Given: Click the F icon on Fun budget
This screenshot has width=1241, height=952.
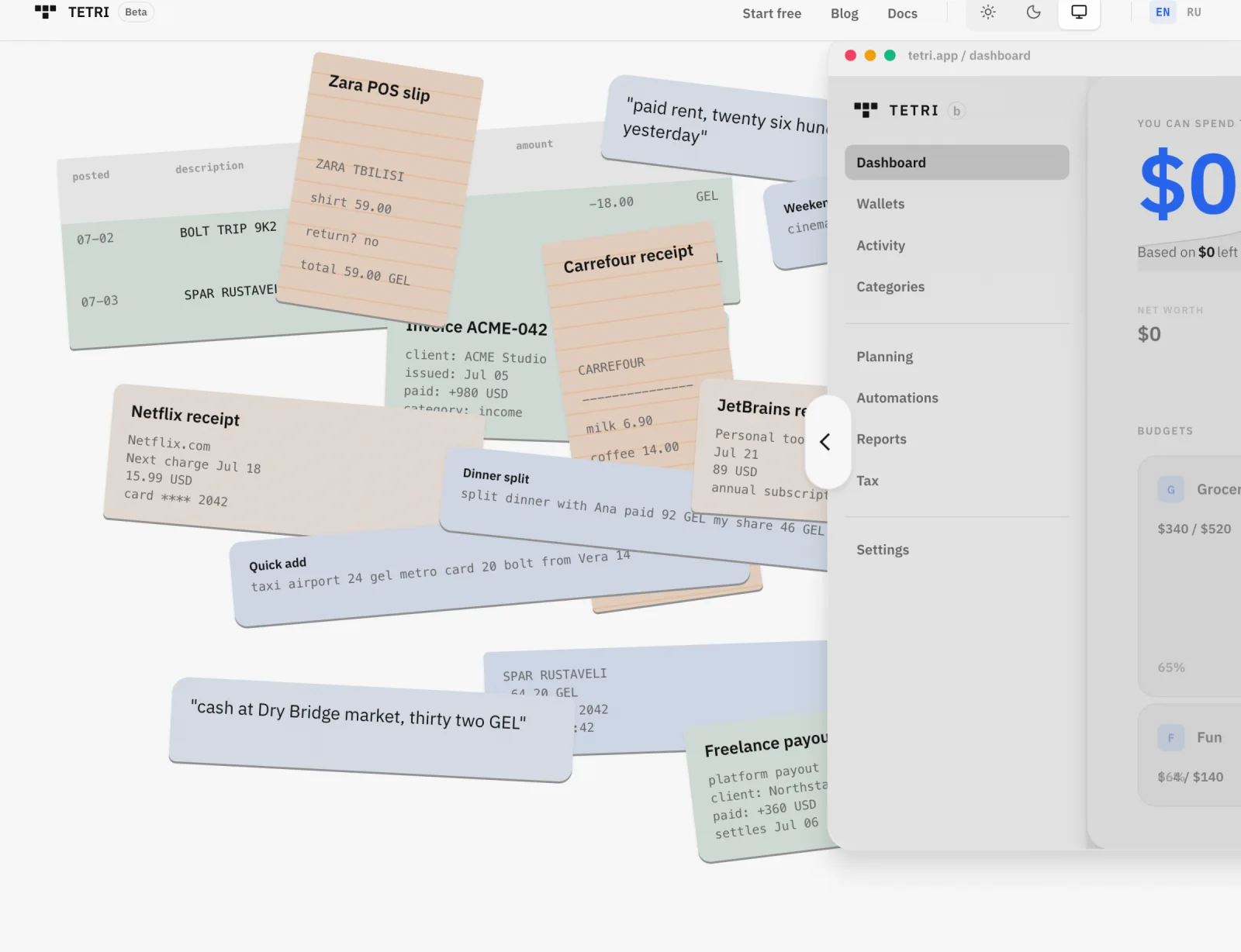Looking at the screenshot, I should tap(1171, 737).
